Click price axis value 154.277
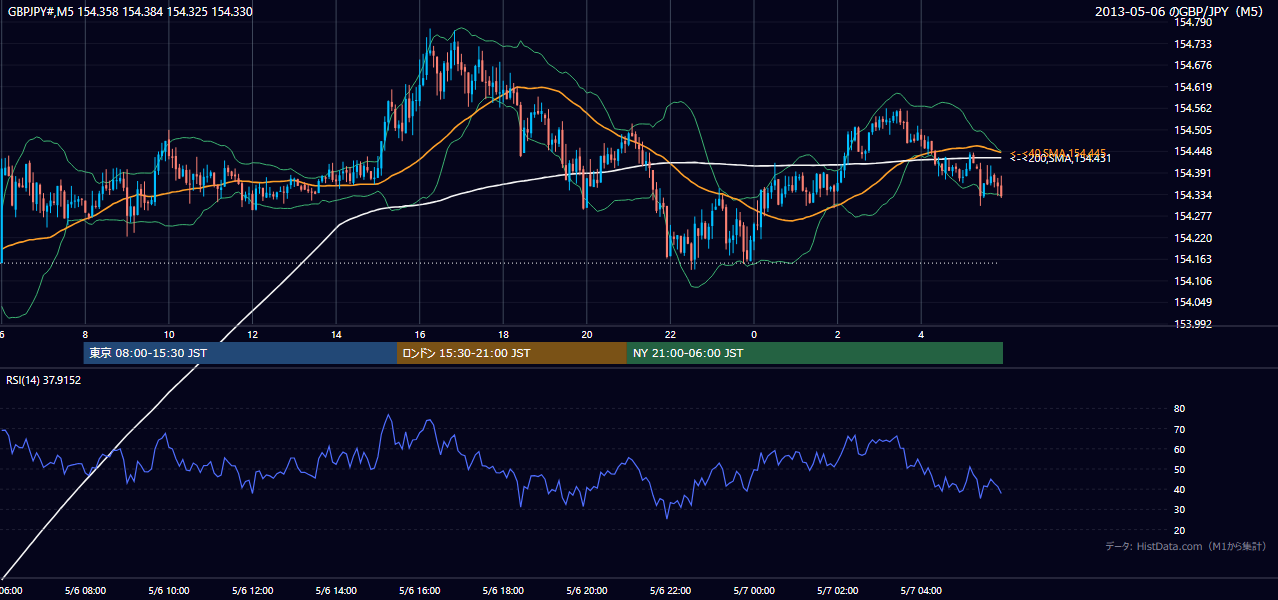This screenshot has height=600, width=1278. click(1194, 216)
